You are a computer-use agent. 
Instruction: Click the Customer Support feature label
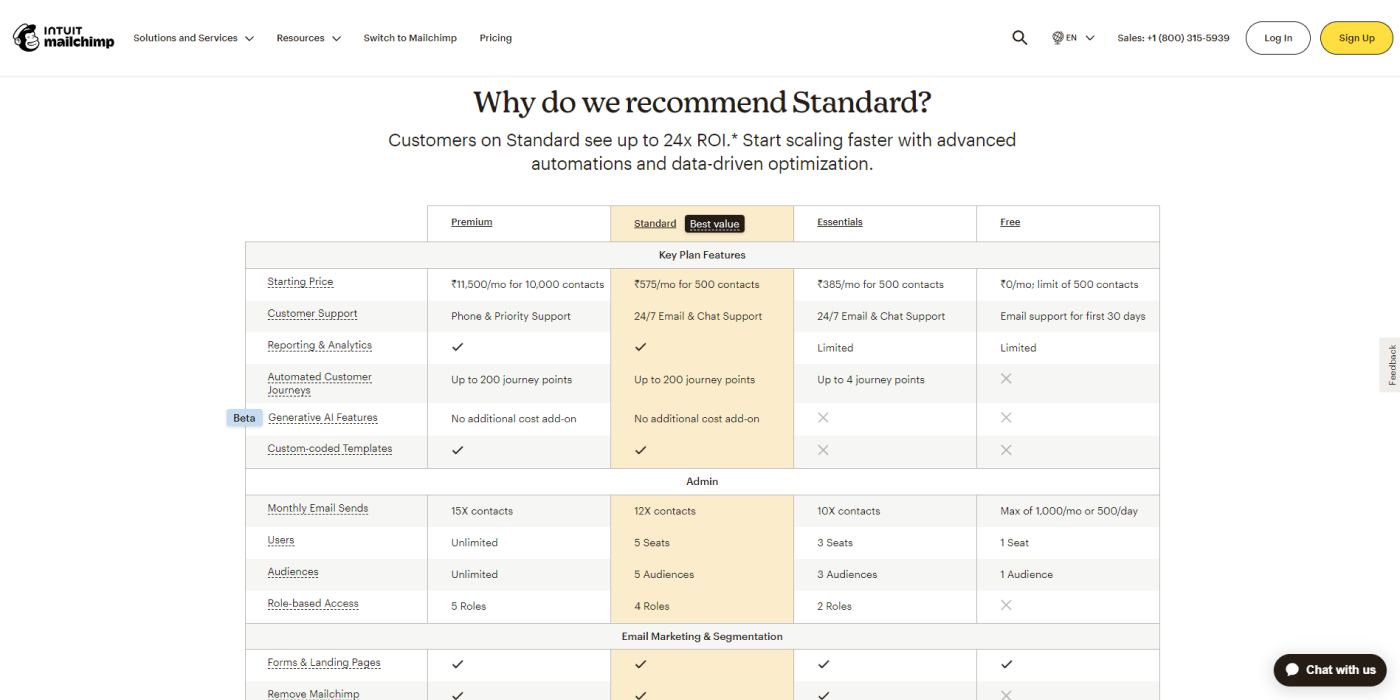click(x=312, y=314)
